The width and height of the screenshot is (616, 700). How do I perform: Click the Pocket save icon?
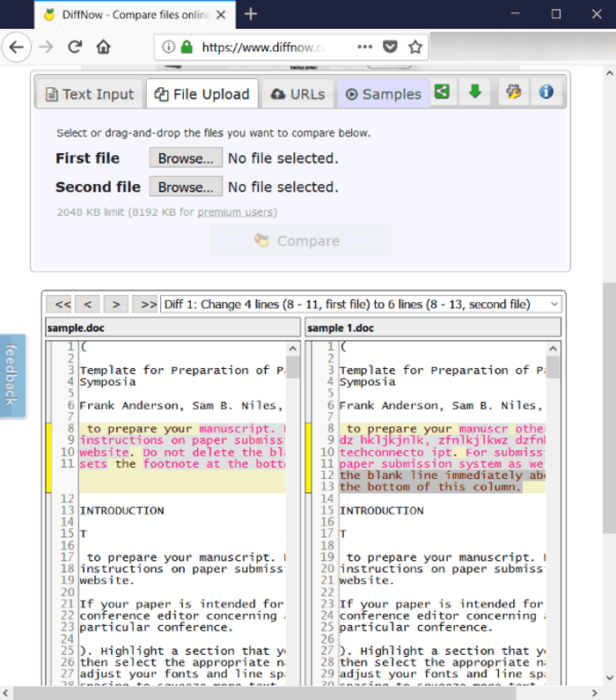tap(391, 47)
